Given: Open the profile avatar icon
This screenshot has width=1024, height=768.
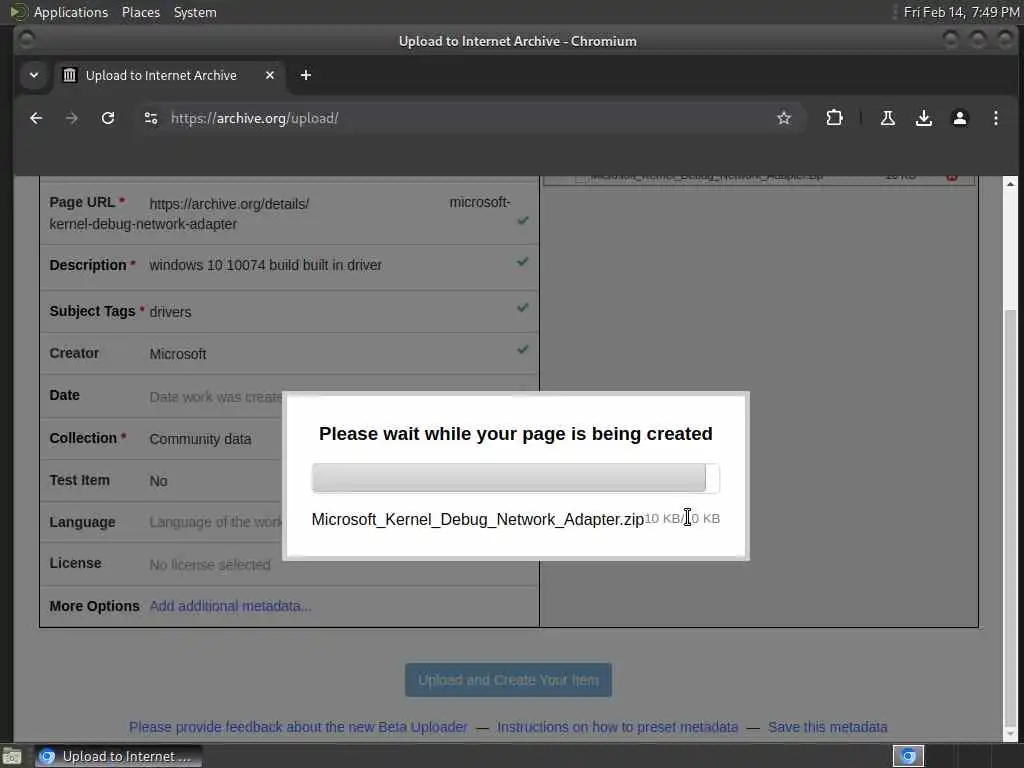Looking at the screenshot, I should pos(959,118).
